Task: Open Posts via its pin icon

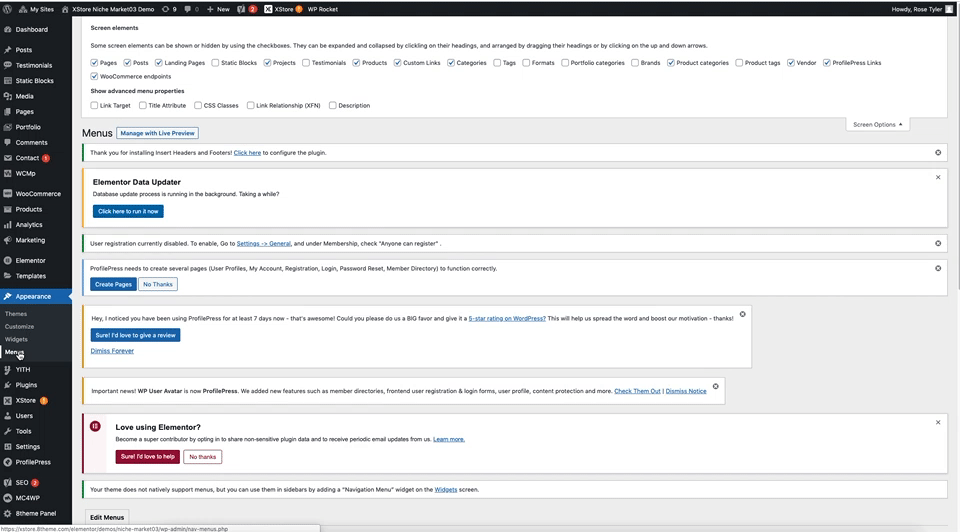Action: tap(7, 50)
